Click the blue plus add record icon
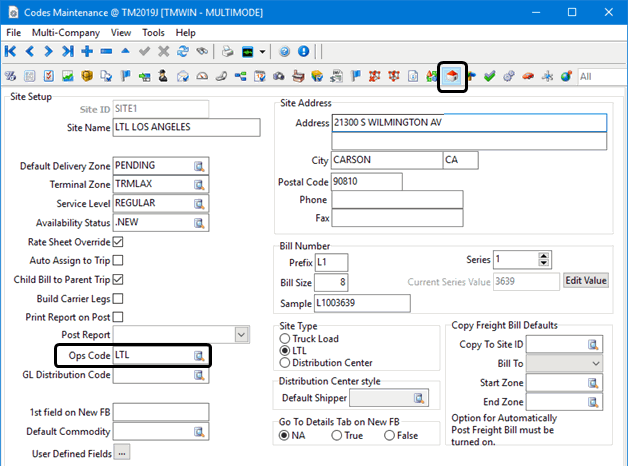The width and height of the screenshot is (628, 466). 88,51
